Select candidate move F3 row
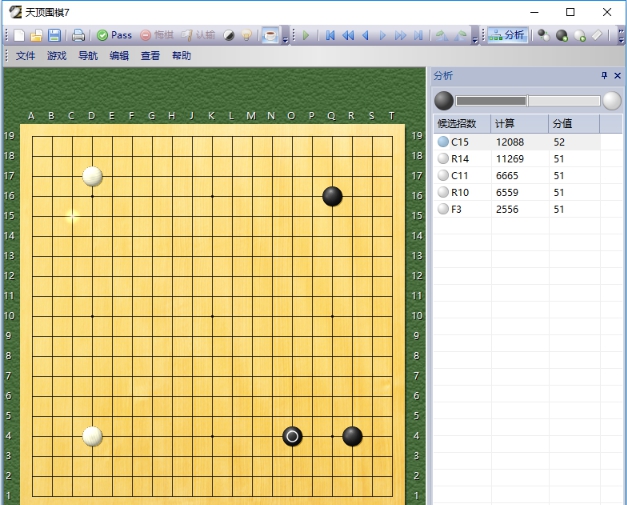Viewport: 627px width, 505px height. (517, 209)
